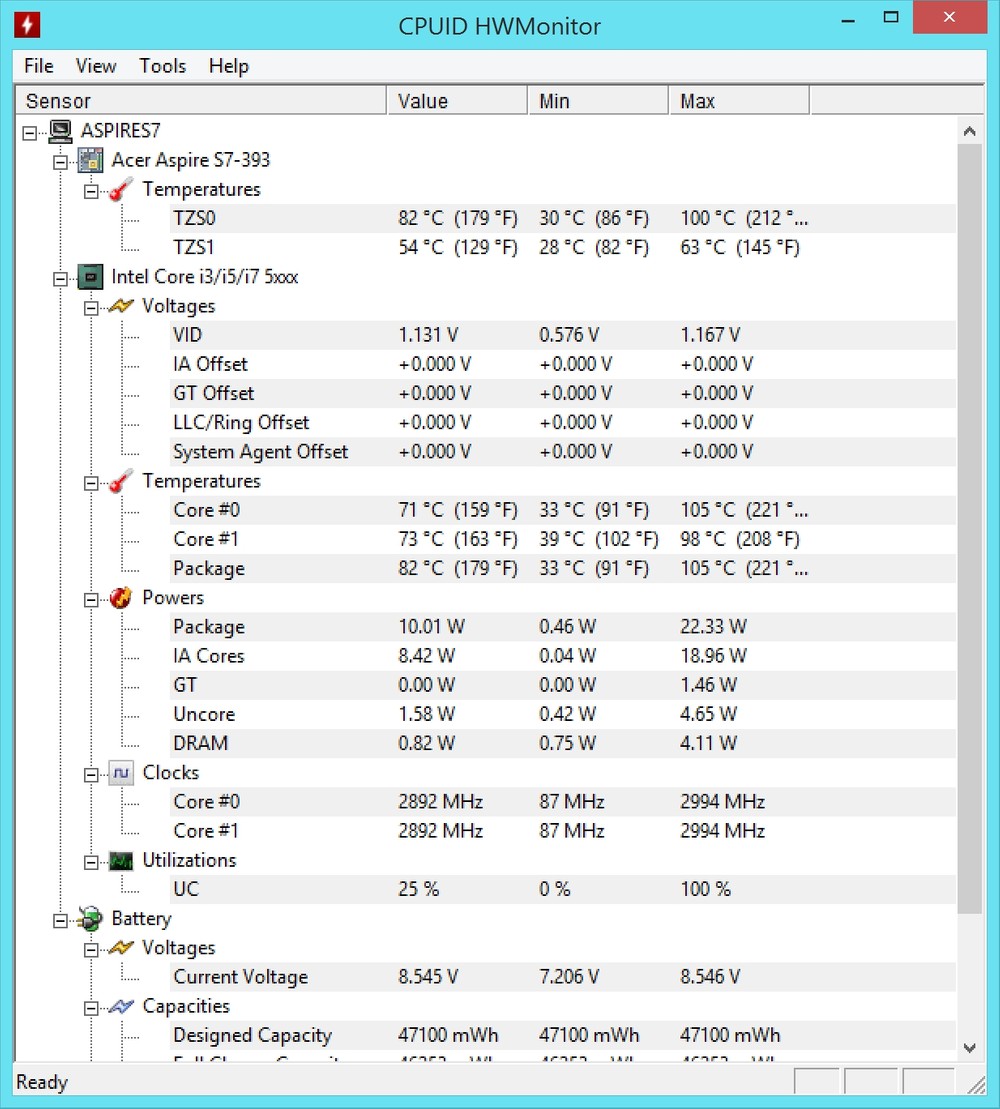Collapse Temperatures under Acer Aspire S7-393
Screen dimensions: 1000x1109
[x=91, y=191]
